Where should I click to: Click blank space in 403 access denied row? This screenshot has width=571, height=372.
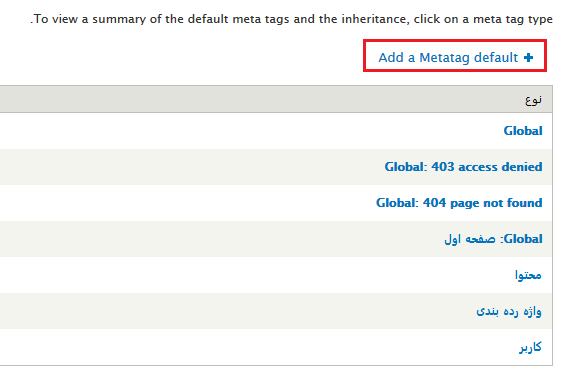(x=182, y=167)
